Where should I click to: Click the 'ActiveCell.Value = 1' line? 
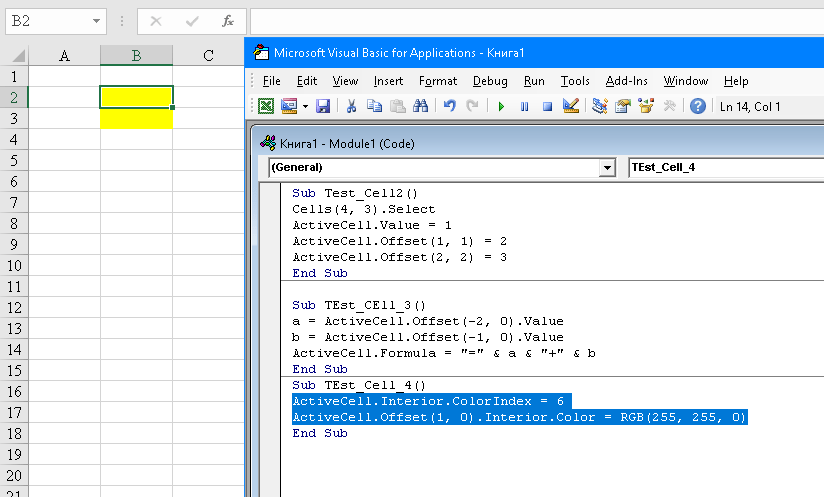[x=372, y=225]
